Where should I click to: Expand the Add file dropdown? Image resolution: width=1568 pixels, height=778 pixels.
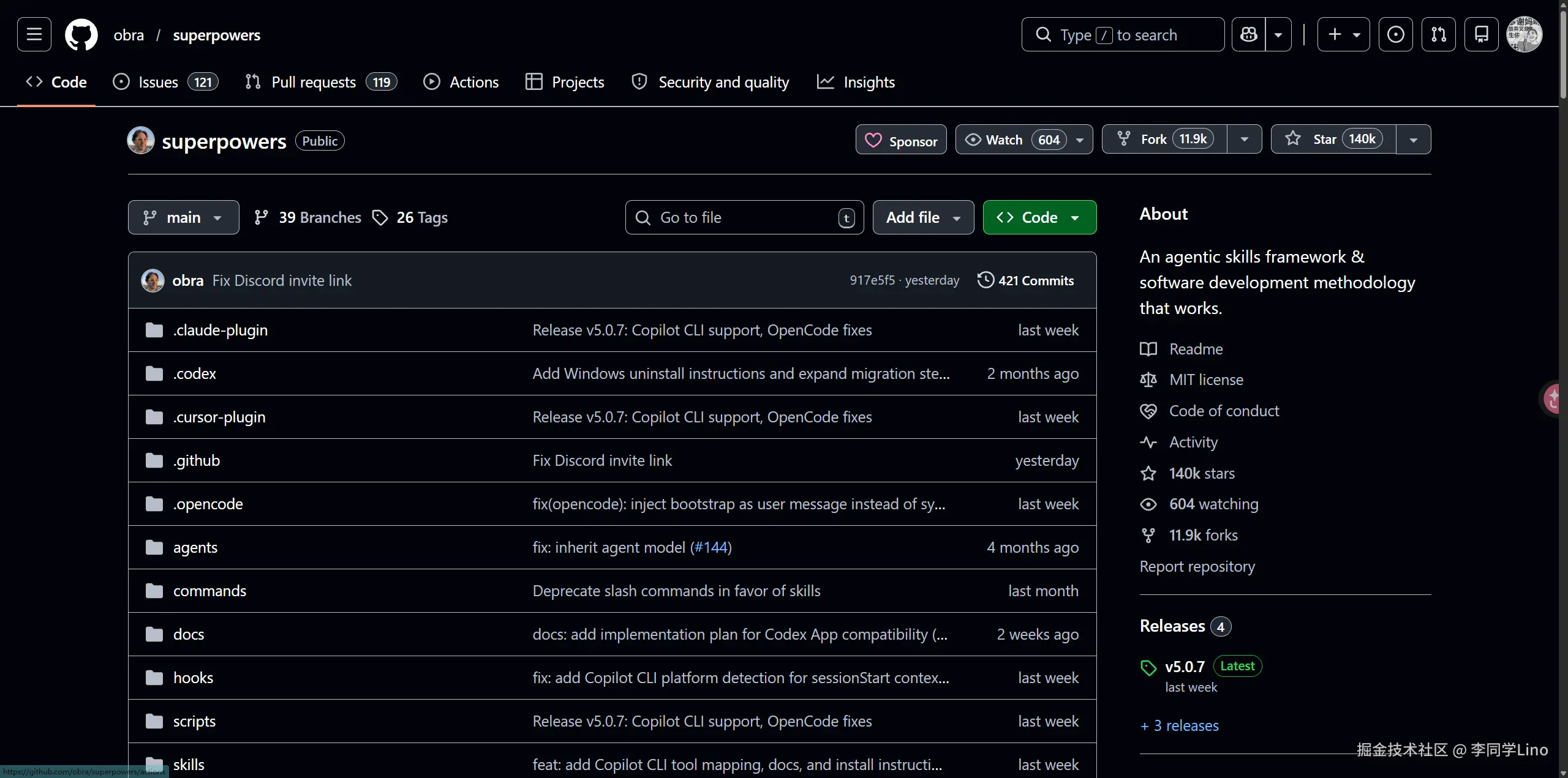(x=923, y=217)
